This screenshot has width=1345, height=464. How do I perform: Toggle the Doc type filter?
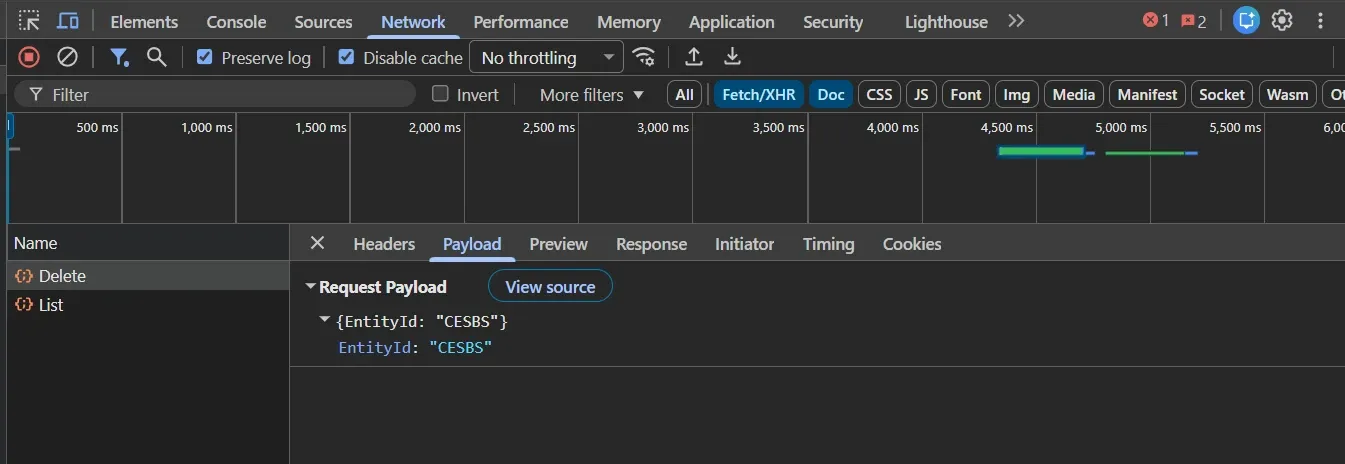tap(831, 95)
